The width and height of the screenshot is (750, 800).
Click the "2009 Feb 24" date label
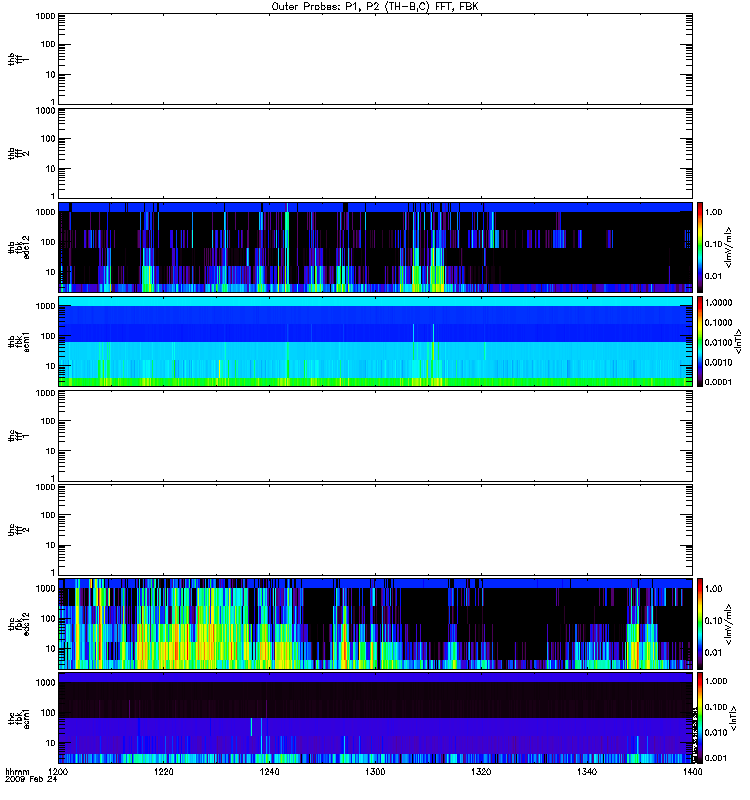[31, 780]
